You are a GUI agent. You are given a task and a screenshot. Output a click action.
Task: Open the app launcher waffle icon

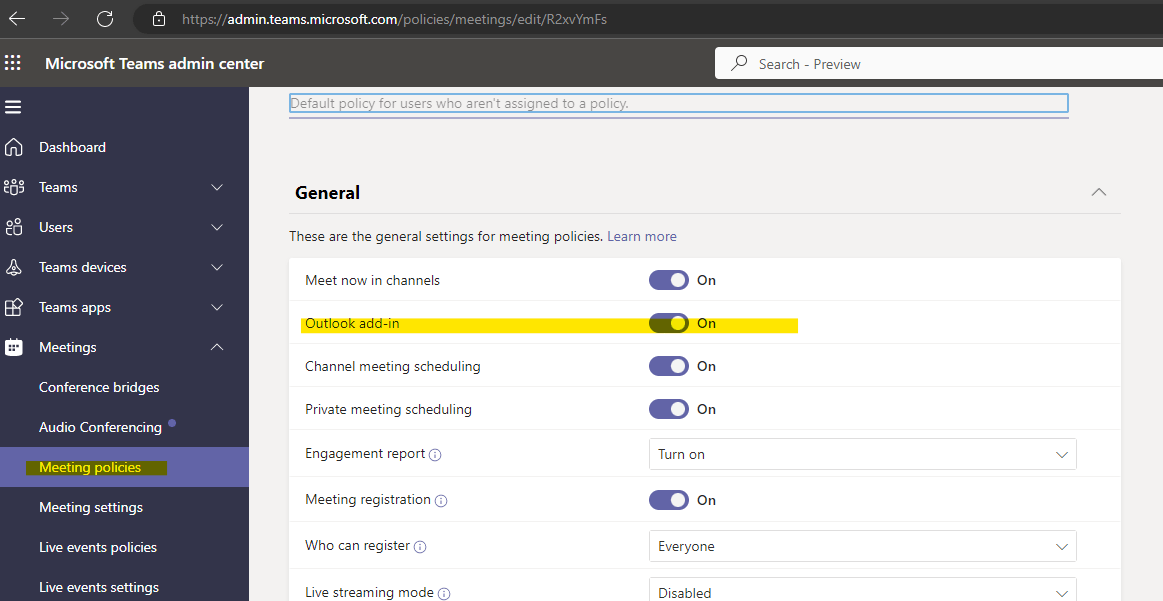coord(13,63)
